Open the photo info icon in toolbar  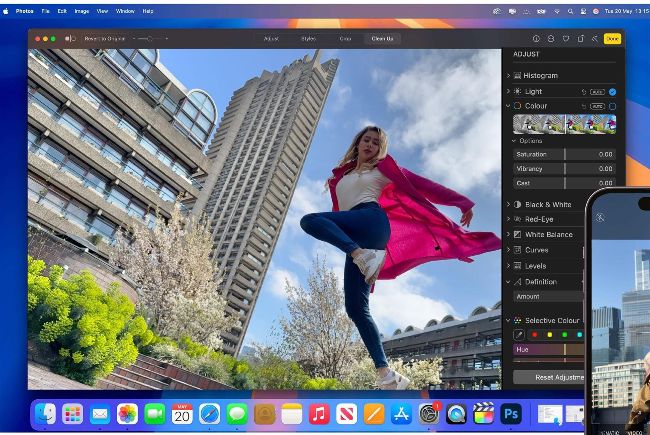pos(536,39)
